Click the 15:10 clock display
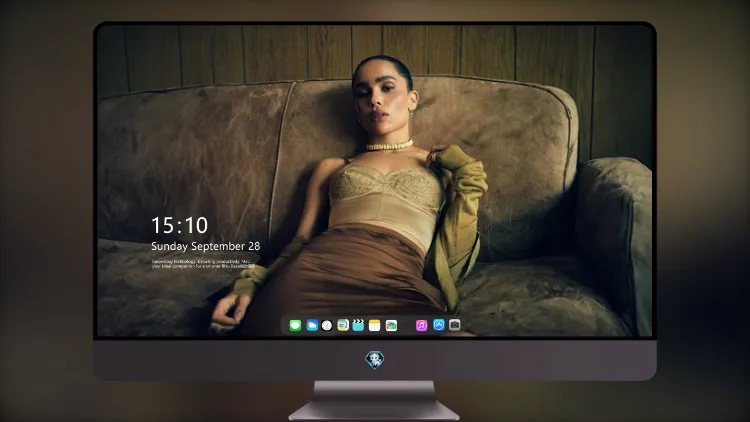The image size is (750, 422). 179,225
